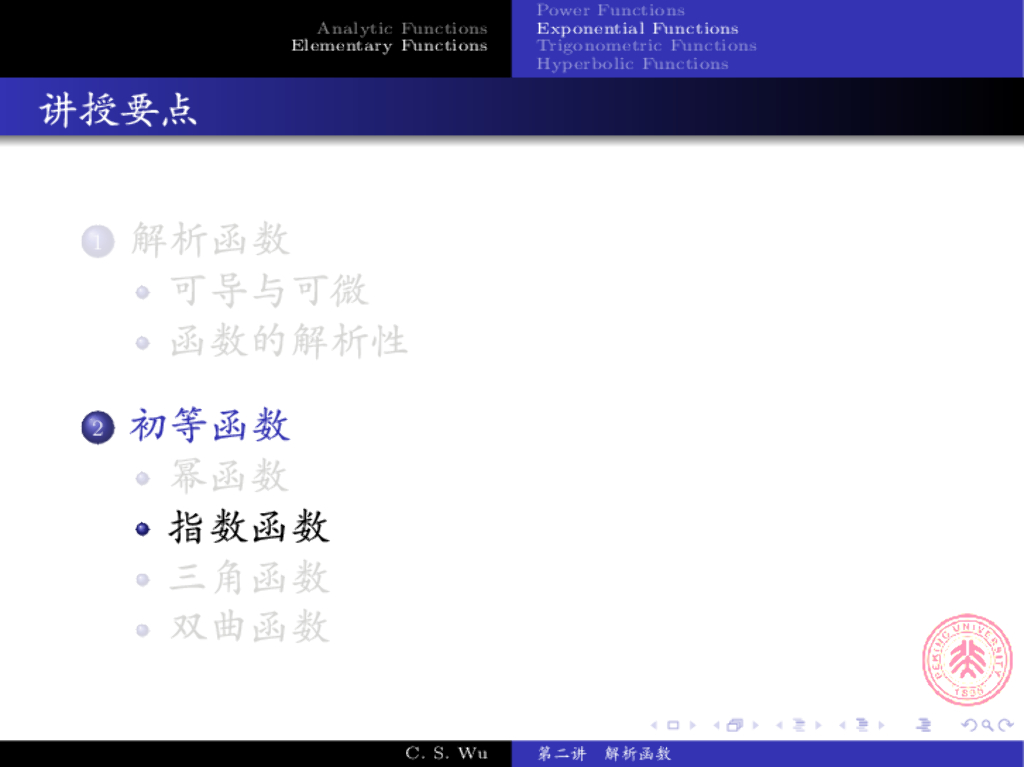
Task: Click the magnifier search icon
Action: (987, 725)
